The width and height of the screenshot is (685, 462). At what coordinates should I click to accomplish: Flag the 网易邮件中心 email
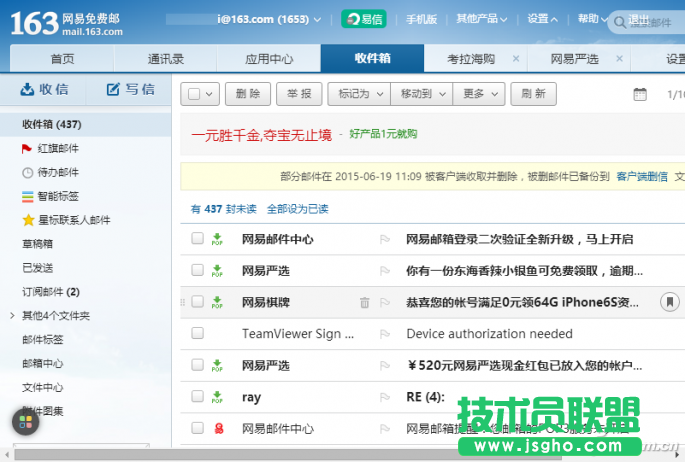point(384,239)
